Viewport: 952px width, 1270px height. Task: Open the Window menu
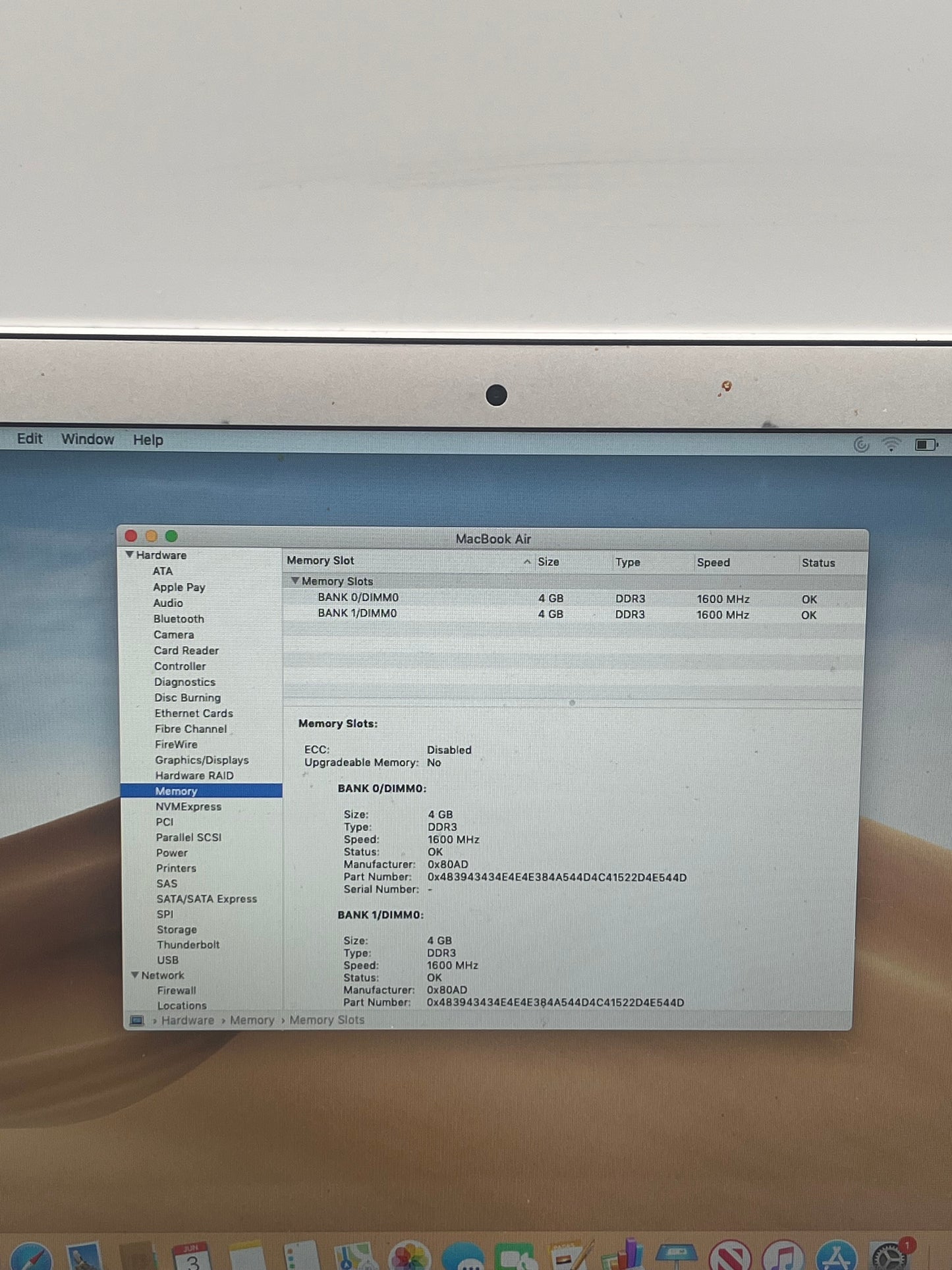(88, 440)
